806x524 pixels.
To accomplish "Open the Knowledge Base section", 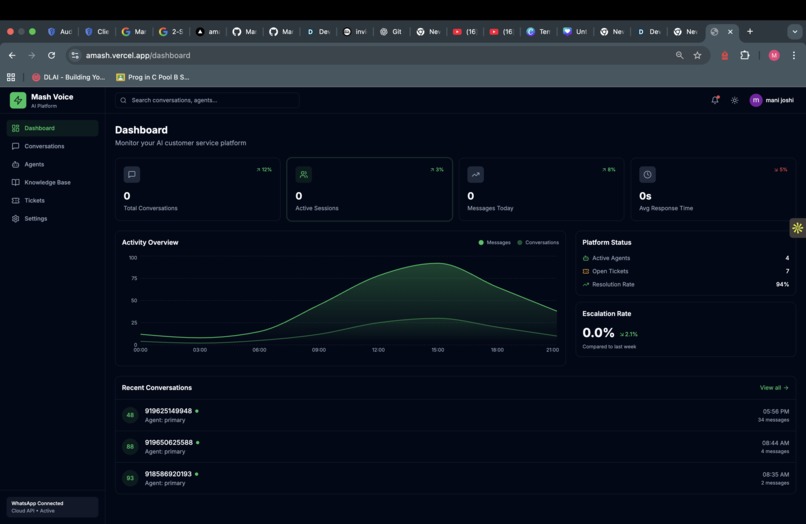I will (52, 182).
